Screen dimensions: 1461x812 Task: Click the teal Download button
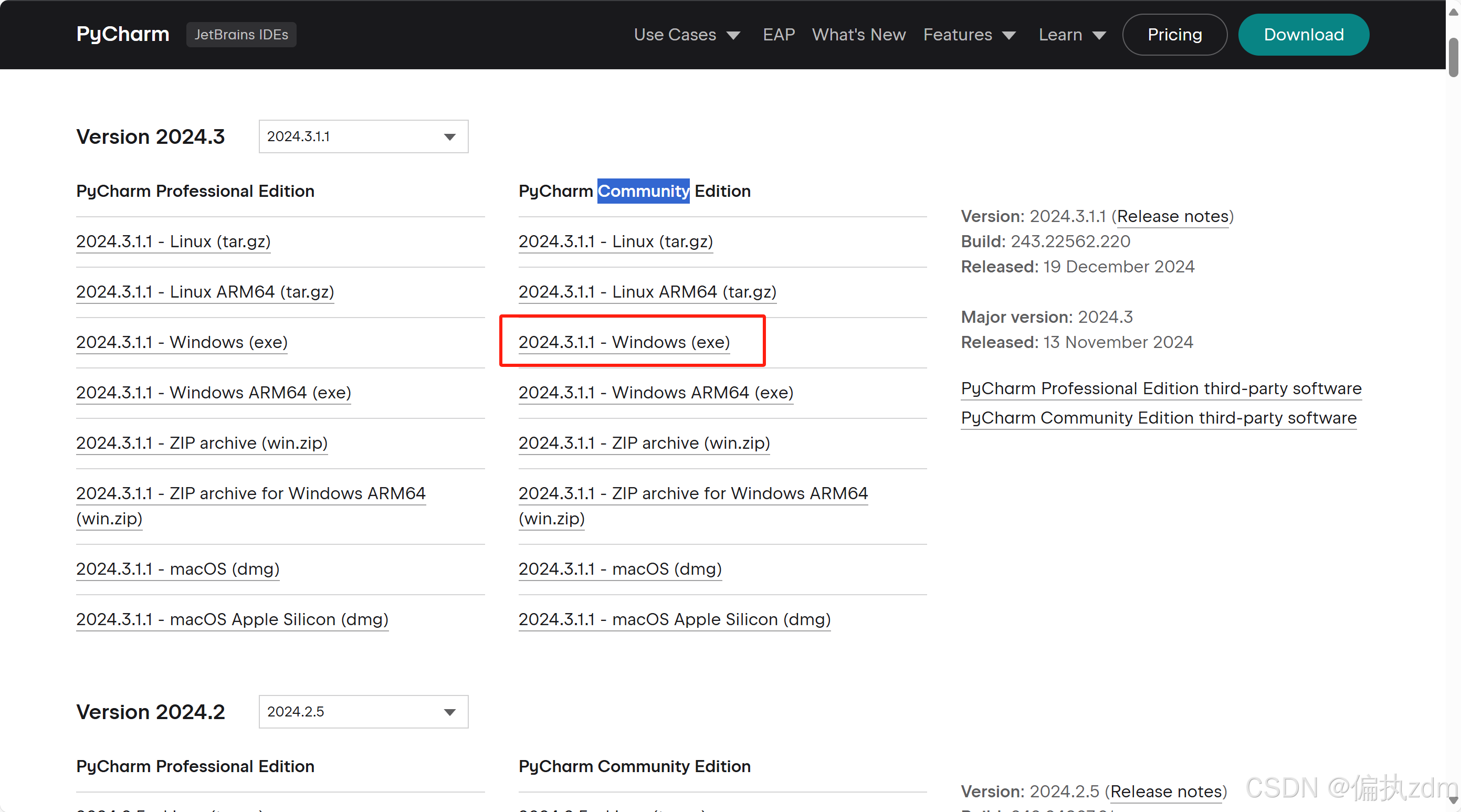click(1304, 35)
